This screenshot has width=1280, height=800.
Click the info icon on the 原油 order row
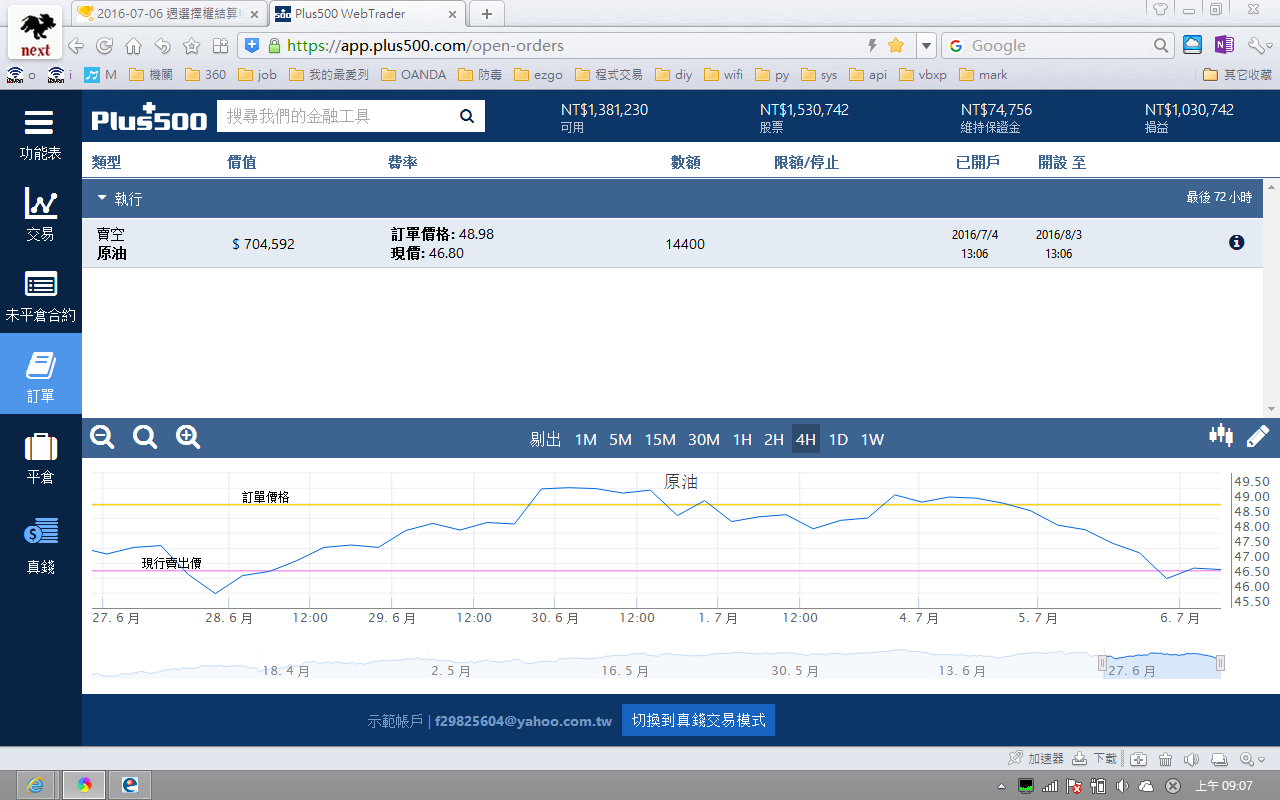(x=1237, y=242)
